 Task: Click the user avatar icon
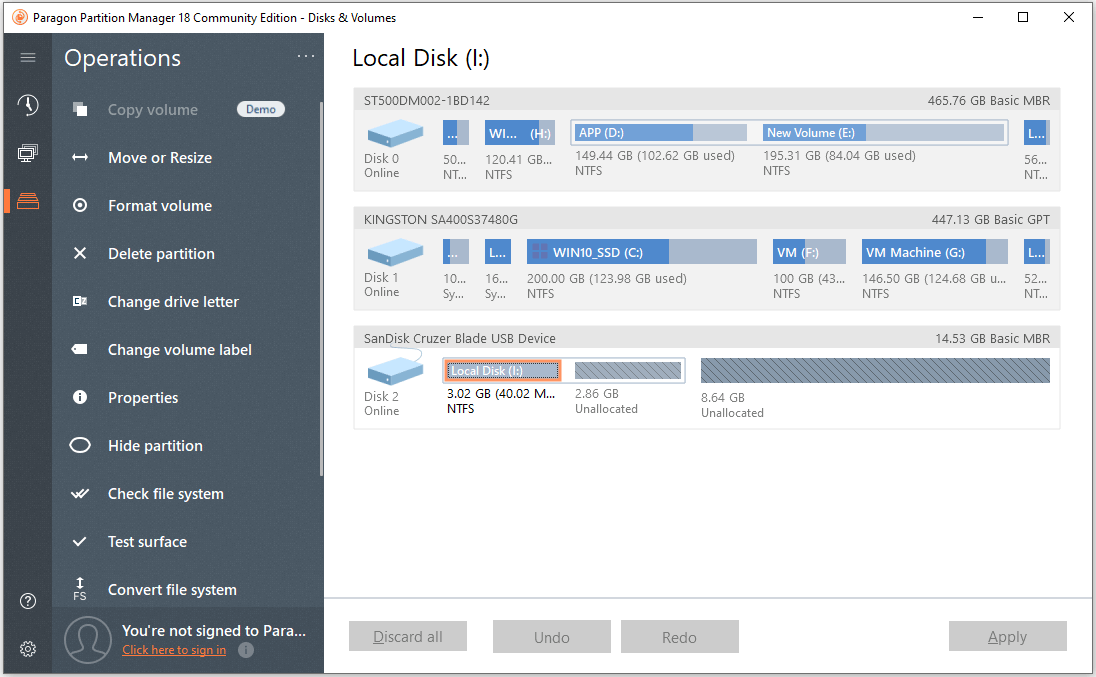pyautogui.click(x=88, y=639)
